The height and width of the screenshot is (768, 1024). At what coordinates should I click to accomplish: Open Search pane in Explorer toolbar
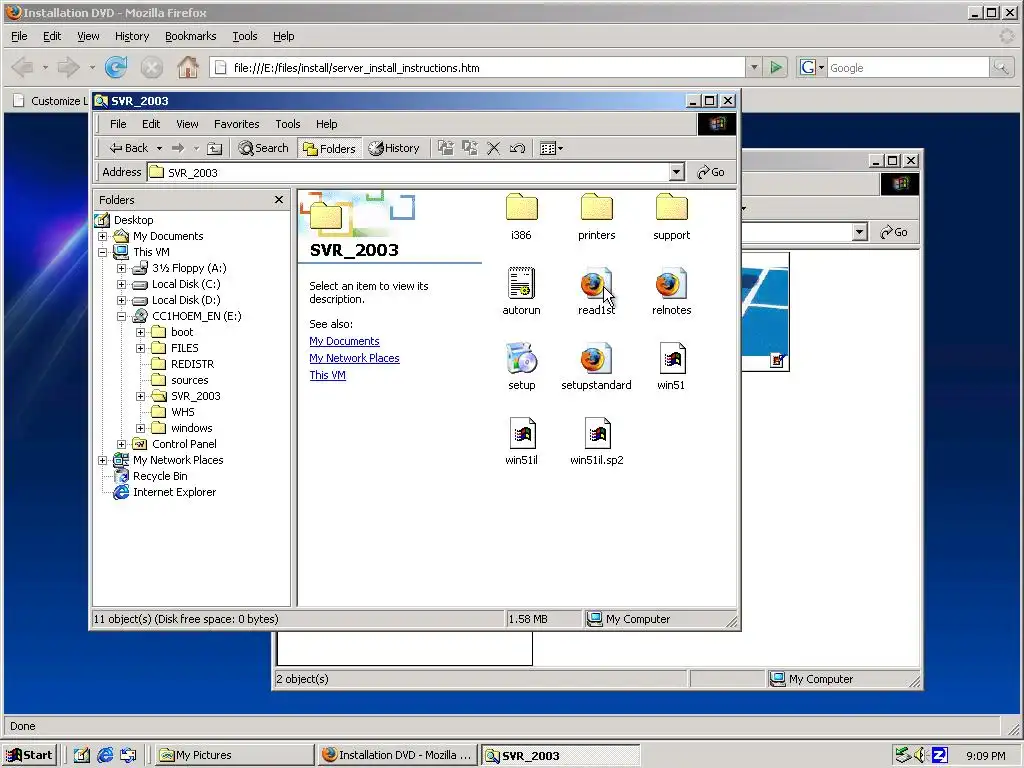point(263,148)
